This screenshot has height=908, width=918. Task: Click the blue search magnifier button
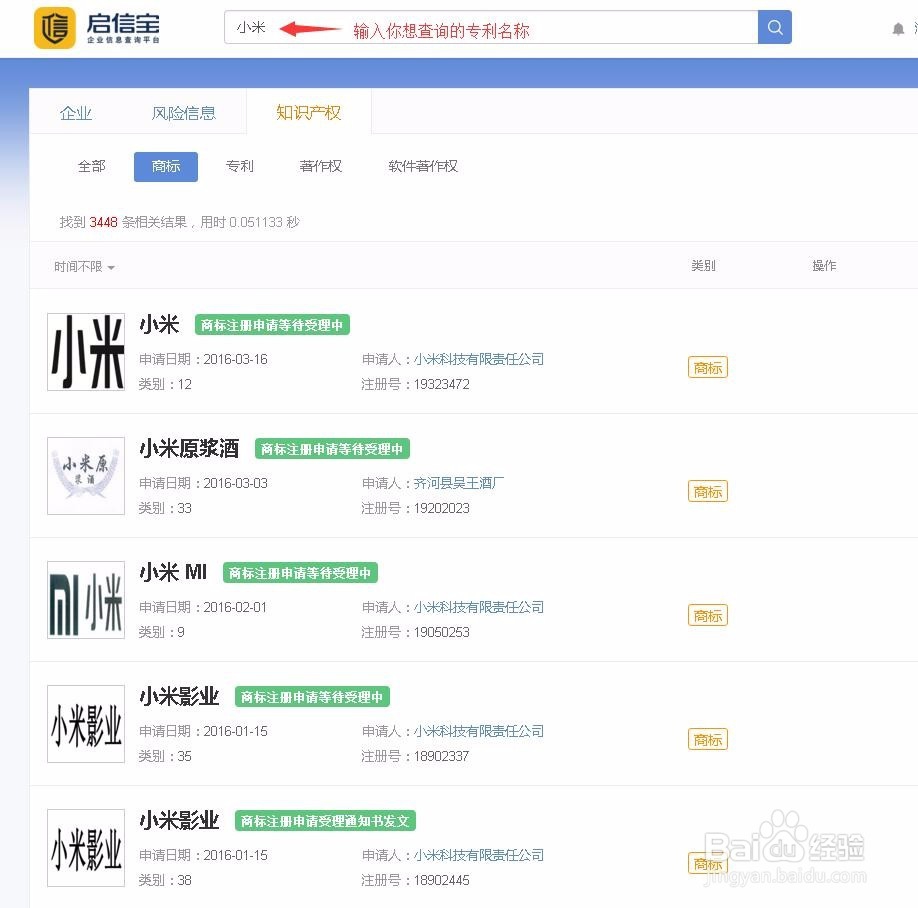[x=775, y=27]
